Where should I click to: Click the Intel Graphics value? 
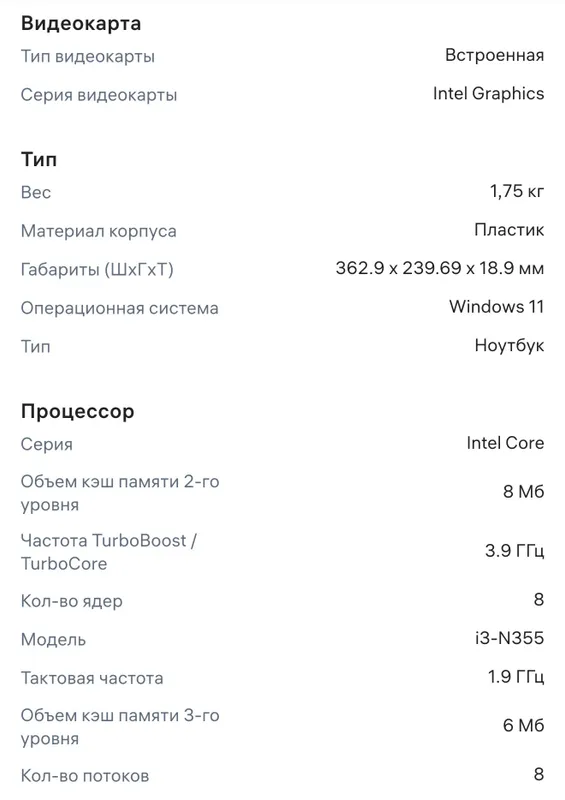(488, 94)
